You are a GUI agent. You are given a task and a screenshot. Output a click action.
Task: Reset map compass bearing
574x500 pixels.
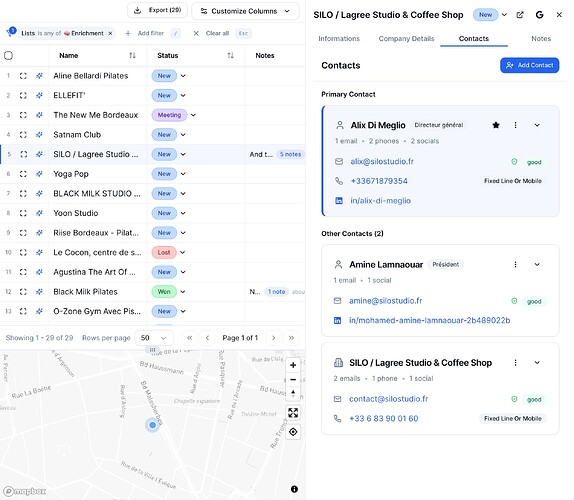[x=293, y=394]
